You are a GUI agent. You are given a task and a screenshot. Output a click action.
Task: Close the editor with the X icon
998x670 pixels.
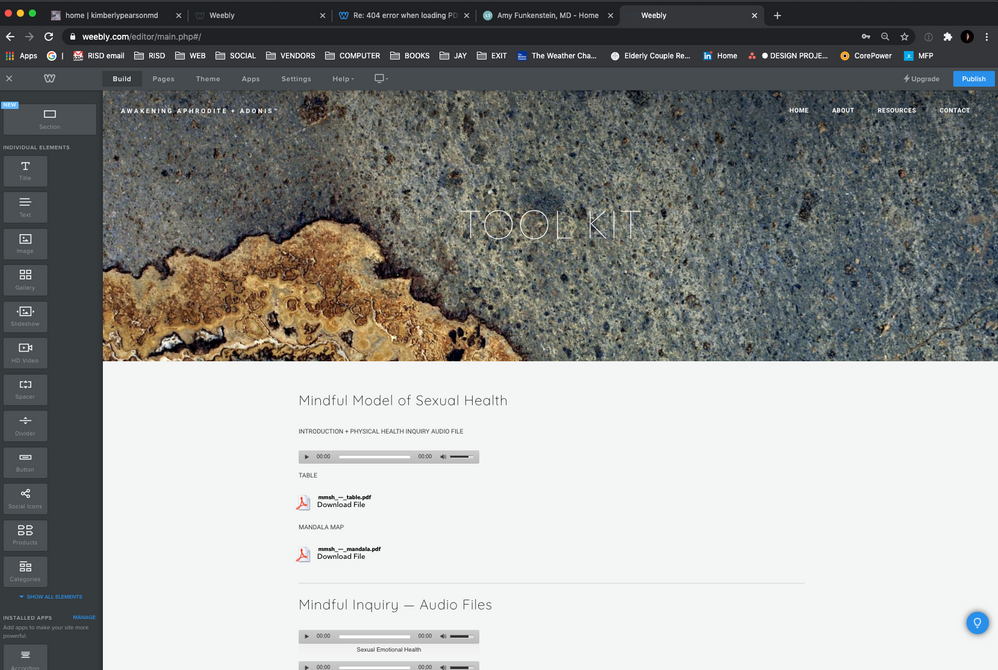[9, 78]
